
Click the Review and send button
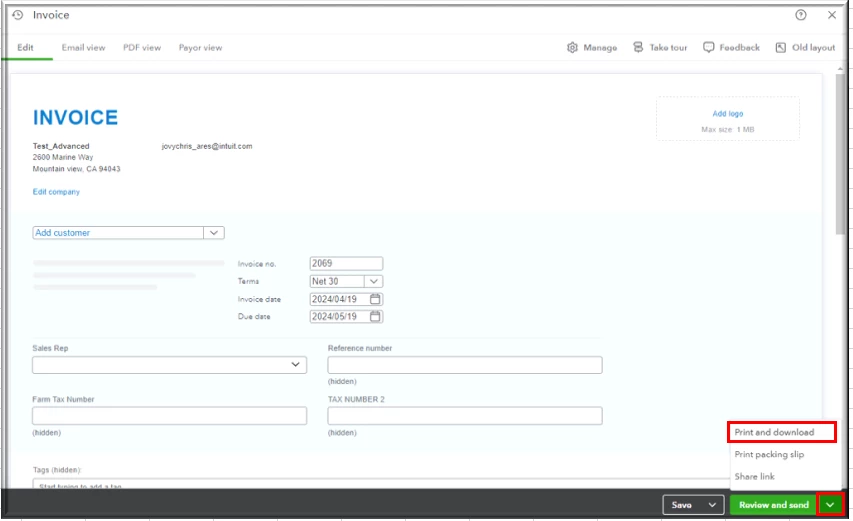[774, 505]
